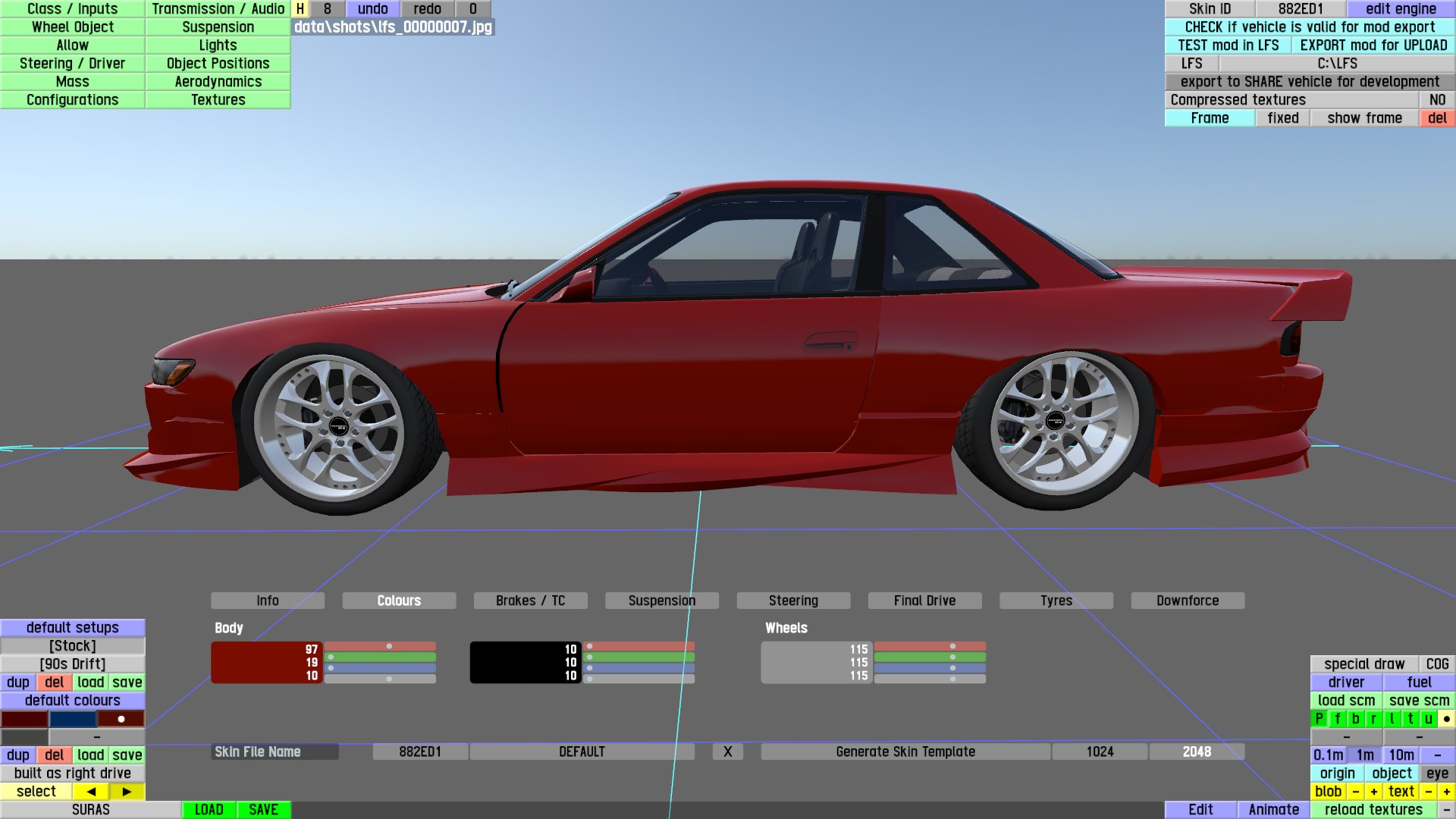Image resolution: width=1456 pixels, height=819 pixels.
Task: Select the 2048 skin template size
Action: tap(1196, 752)
